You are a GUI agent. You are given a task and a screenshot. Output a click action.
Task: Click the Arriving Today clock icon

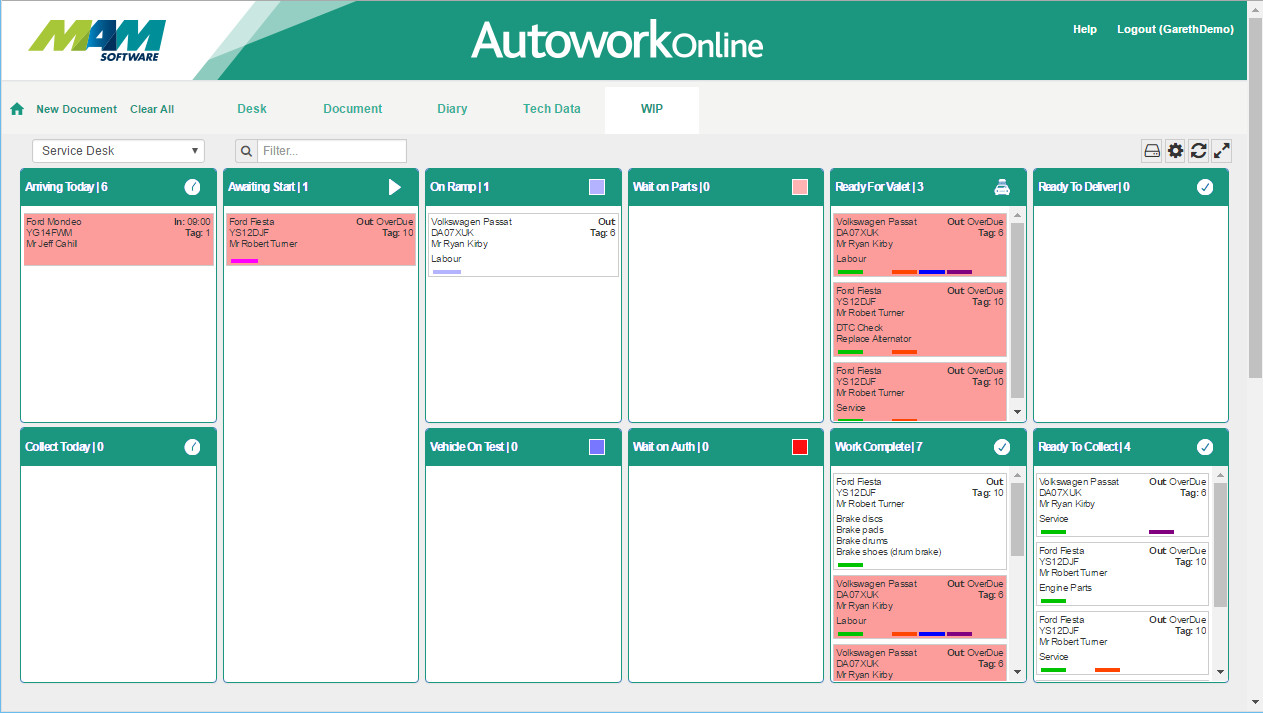(192, 187)
